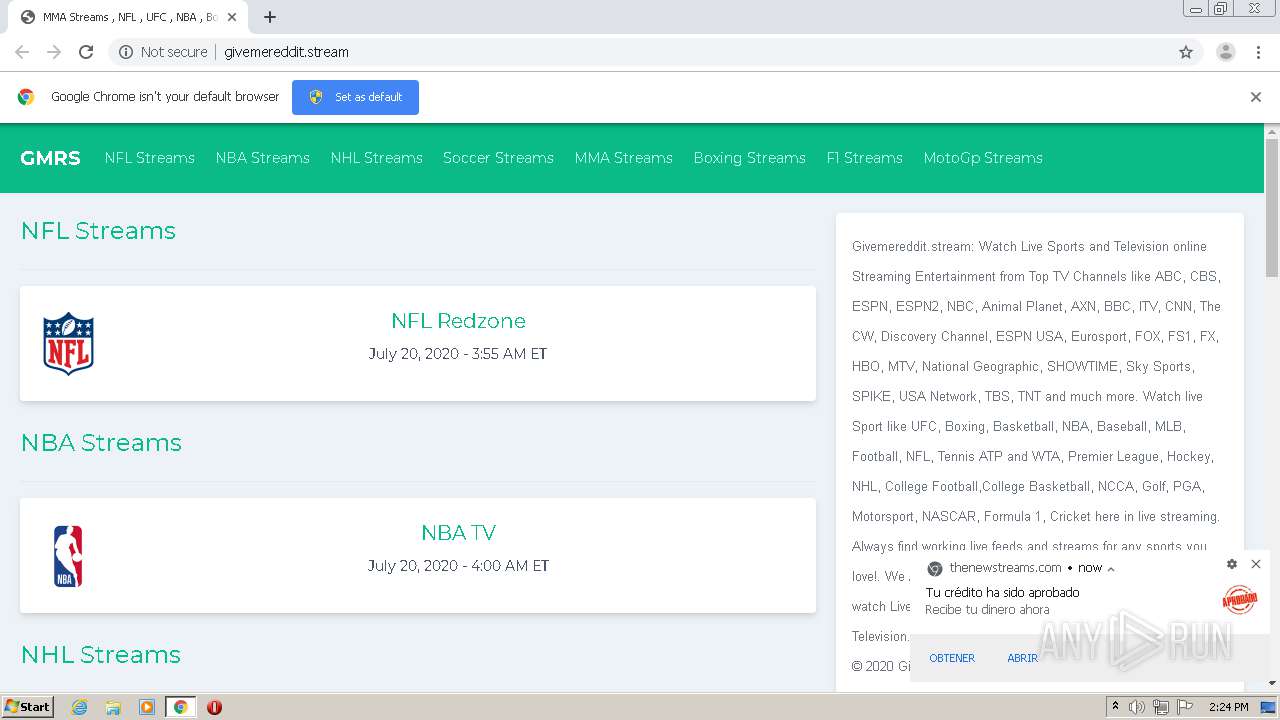Open the Chrome profile avatar menu
Screen dimensions: 1280x720
[x=1226, y=52]
